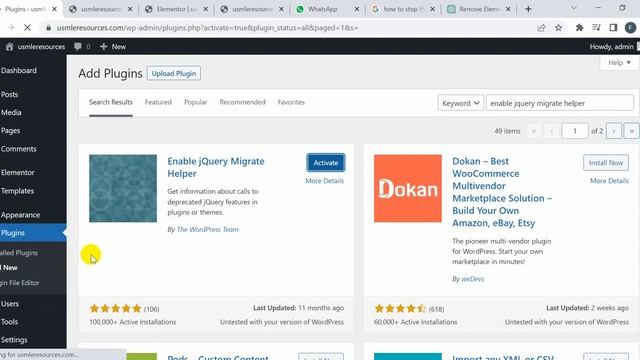The image size is (640, 360).
Task: Go to last page of results
Action: (631, 131)
